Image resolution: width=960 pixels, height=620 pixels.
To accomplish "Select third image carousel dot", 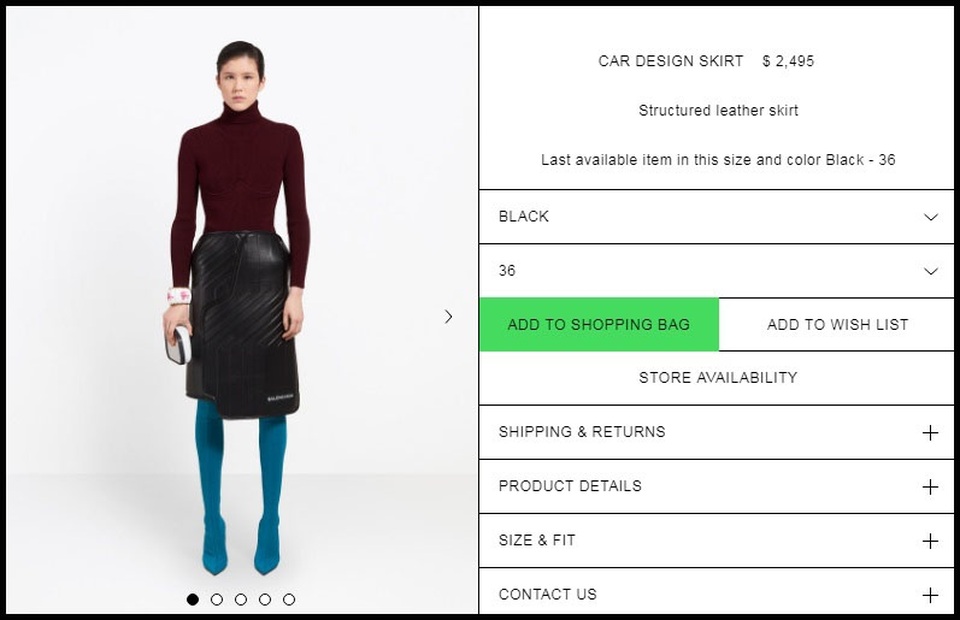I will pos(241,599).
